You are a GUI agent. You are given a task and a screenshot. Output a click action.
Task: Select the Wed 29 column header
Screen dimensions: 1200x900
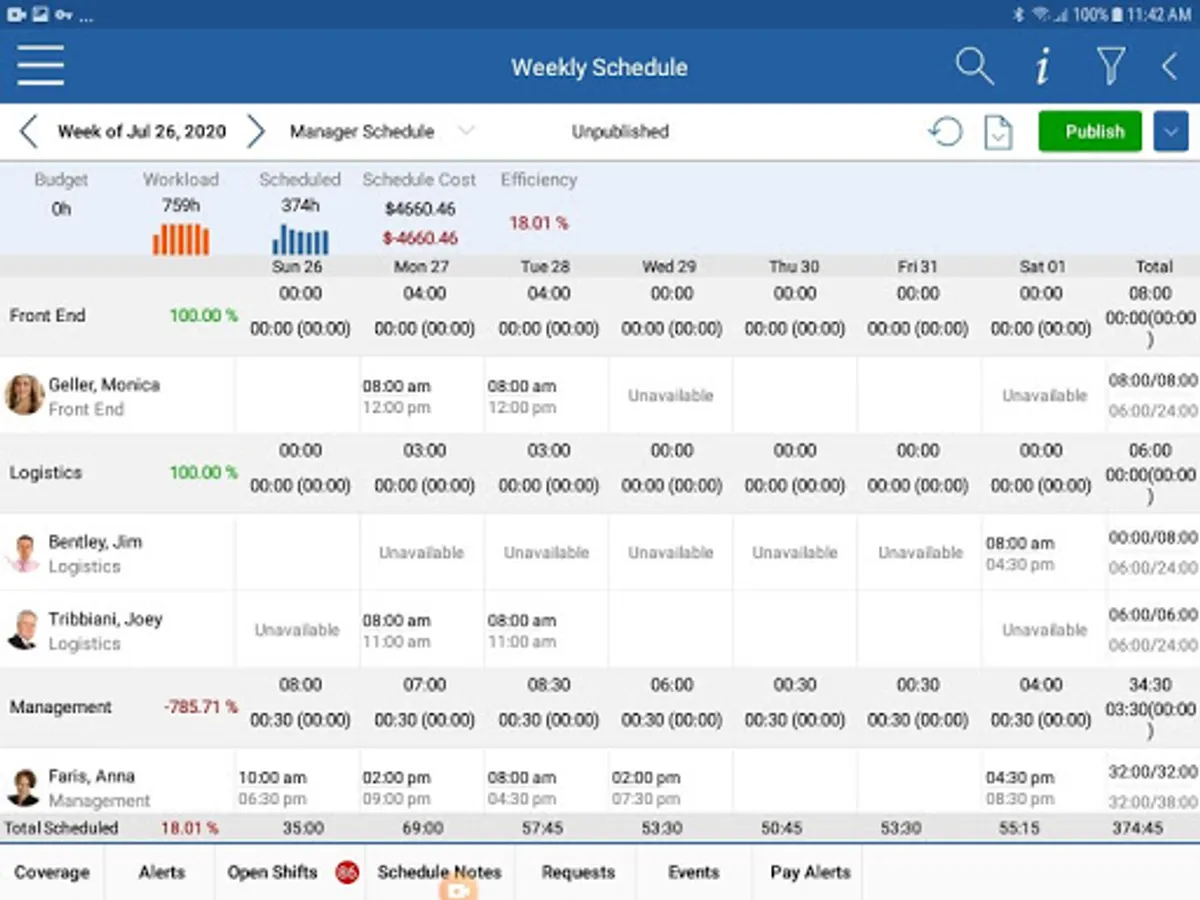[x=669, y=266]
